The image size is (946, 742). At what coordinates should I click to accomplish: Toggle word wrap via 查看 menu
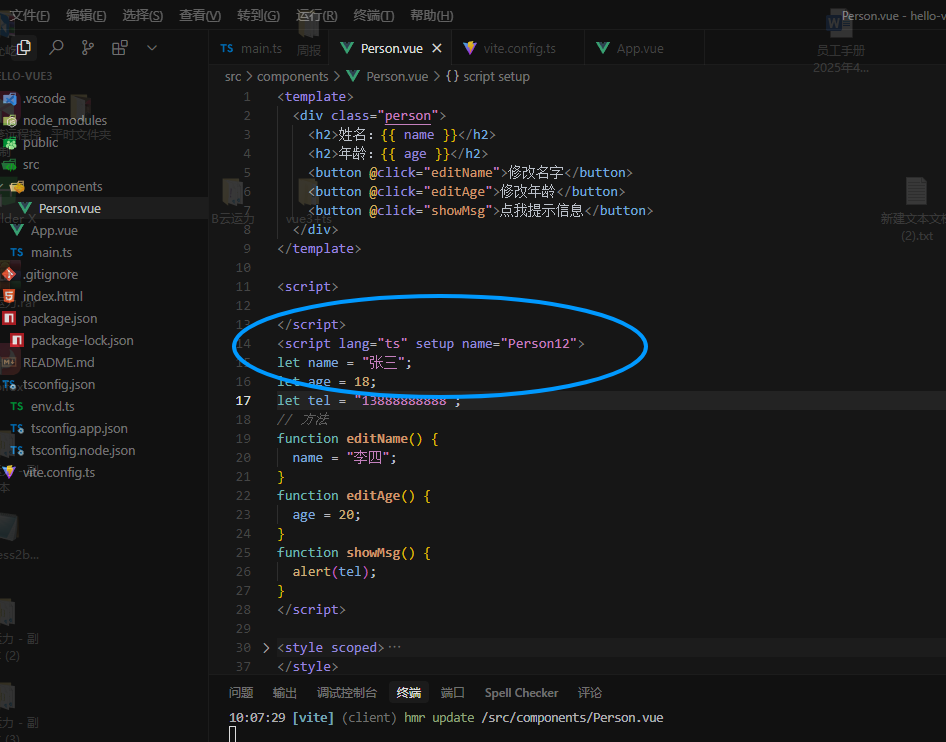pos(202,15)
